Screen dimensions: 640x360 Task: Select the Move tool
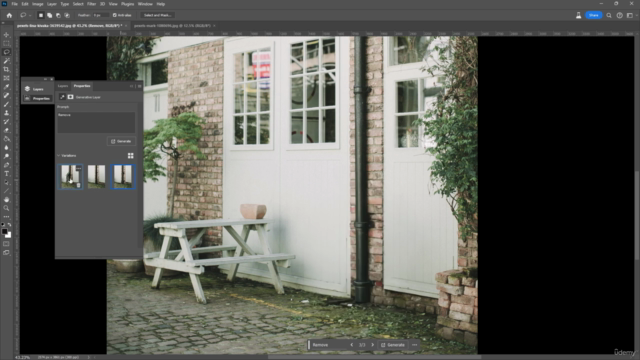pos(6,35)
